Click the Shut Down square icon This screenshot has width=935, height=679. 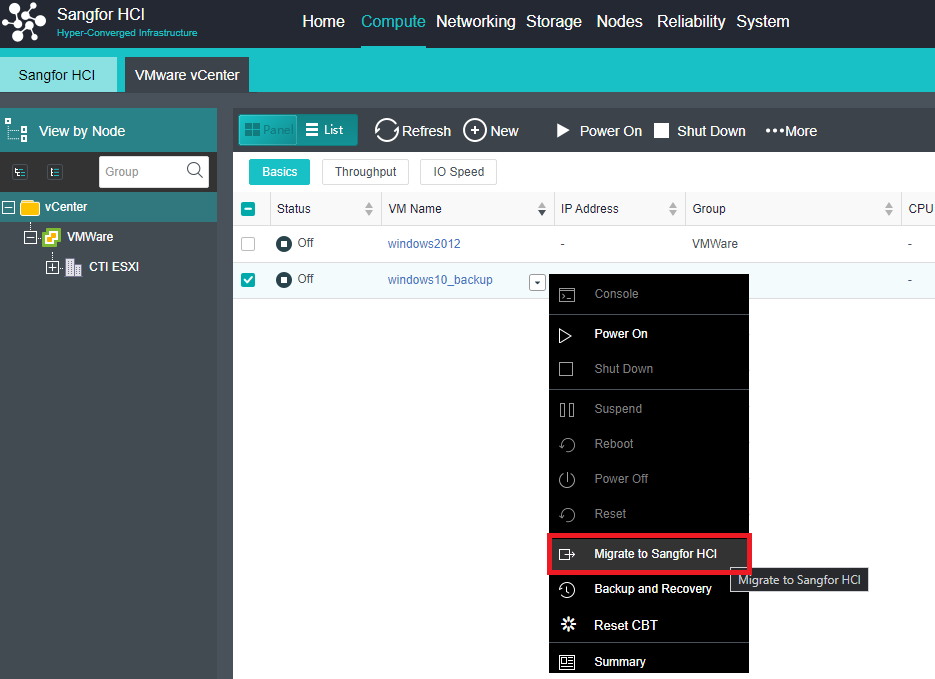point(661,131)
